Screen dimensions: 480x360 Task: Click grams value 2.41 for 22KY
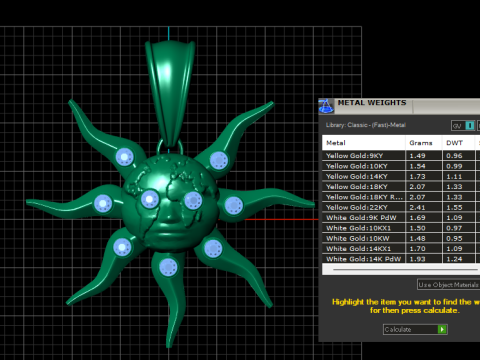tap(417, 207)
